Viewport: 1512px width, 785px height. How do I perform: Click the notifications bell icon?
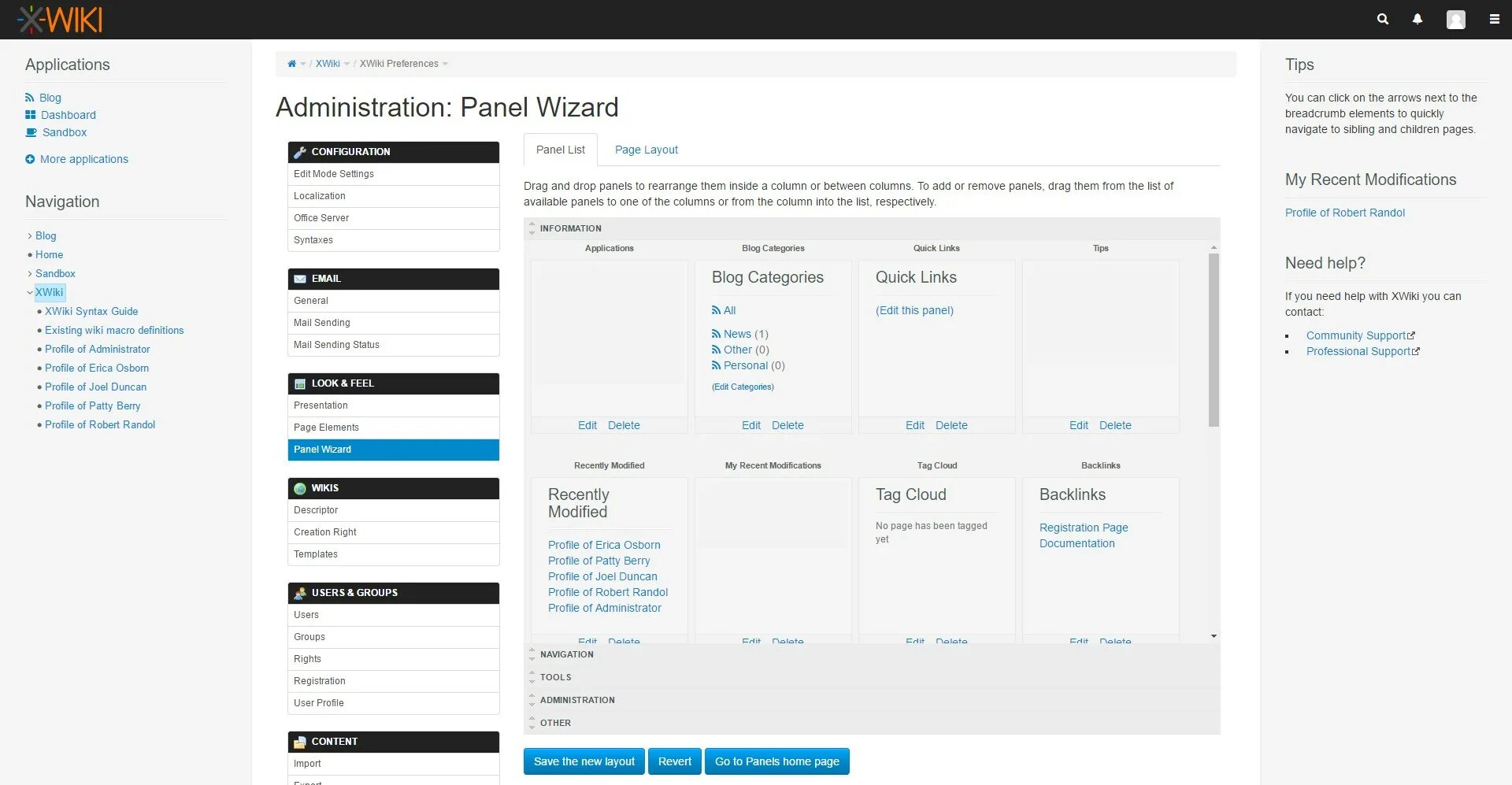click(1417, 18)
